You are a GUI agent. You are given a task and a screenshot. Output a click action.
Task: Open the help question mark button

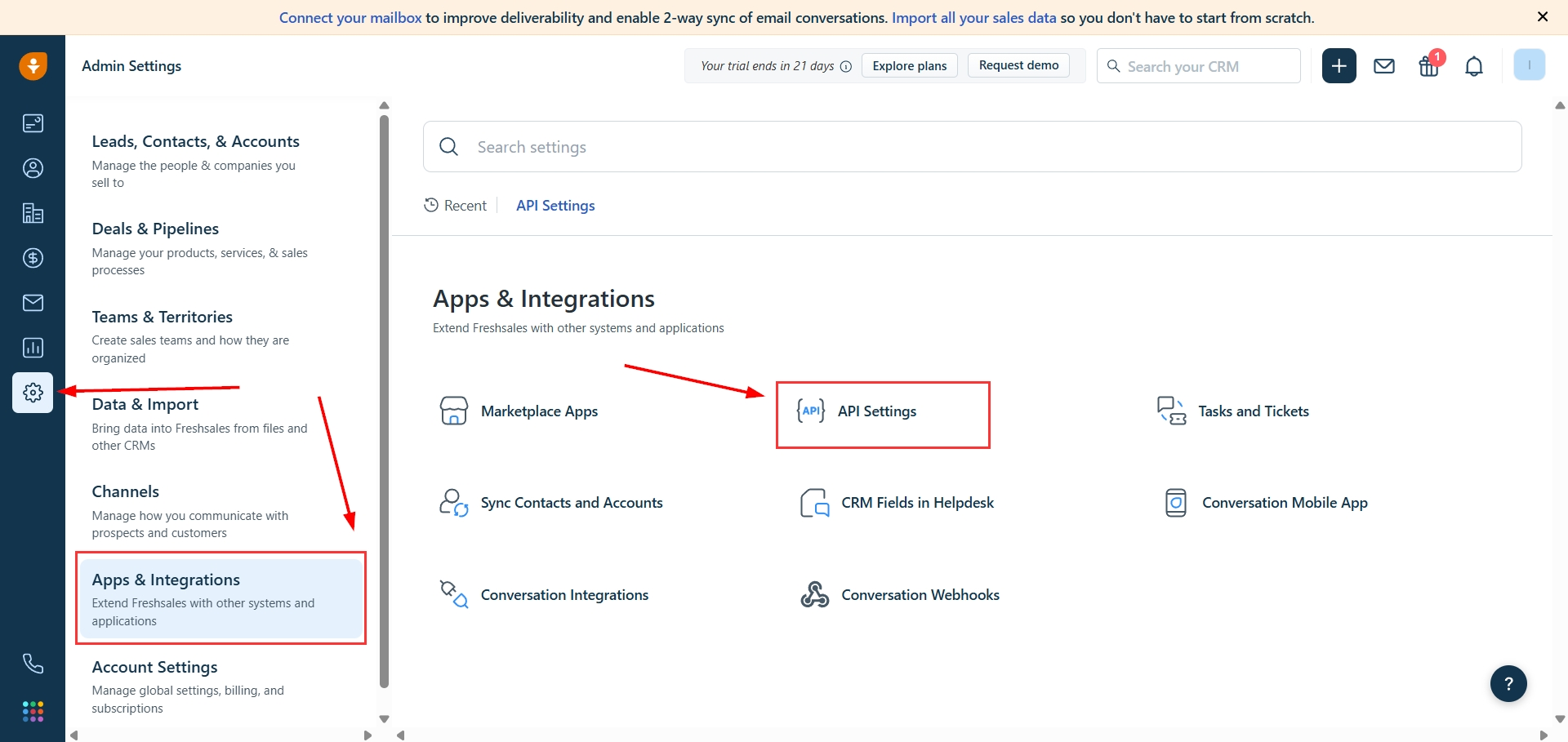click(x=1508, y=684)
